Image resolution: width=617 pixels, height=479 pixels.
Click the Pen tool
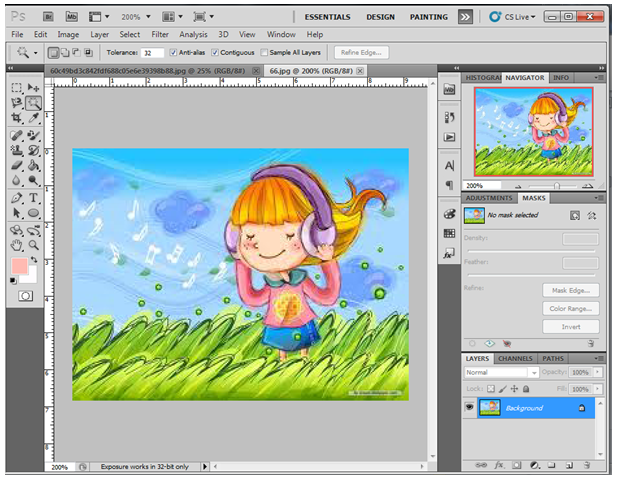click(x=17, y=198)
